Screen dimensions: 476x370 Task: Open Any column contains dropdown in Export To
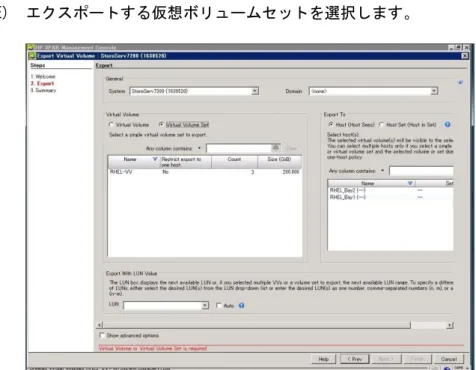382,171
